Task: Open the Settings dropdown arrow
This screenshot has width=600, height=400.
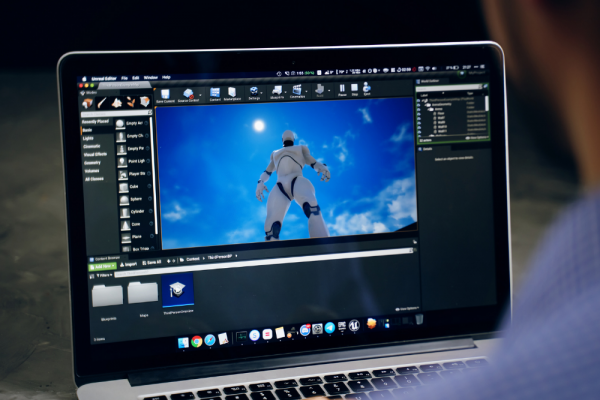Action: (x=262, y=93)
